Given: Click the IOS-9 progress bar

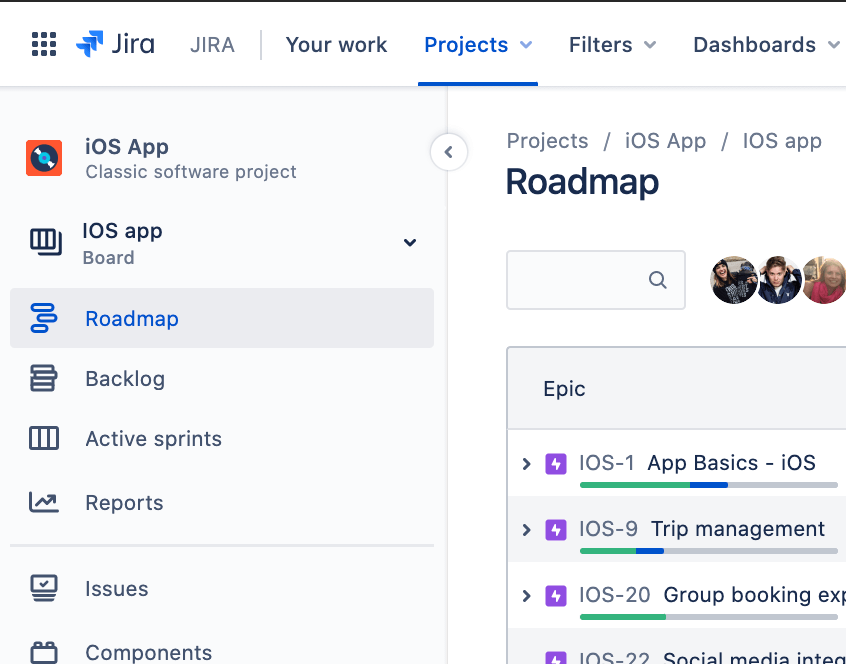Looking at the screenshot, I should [708, 551].
